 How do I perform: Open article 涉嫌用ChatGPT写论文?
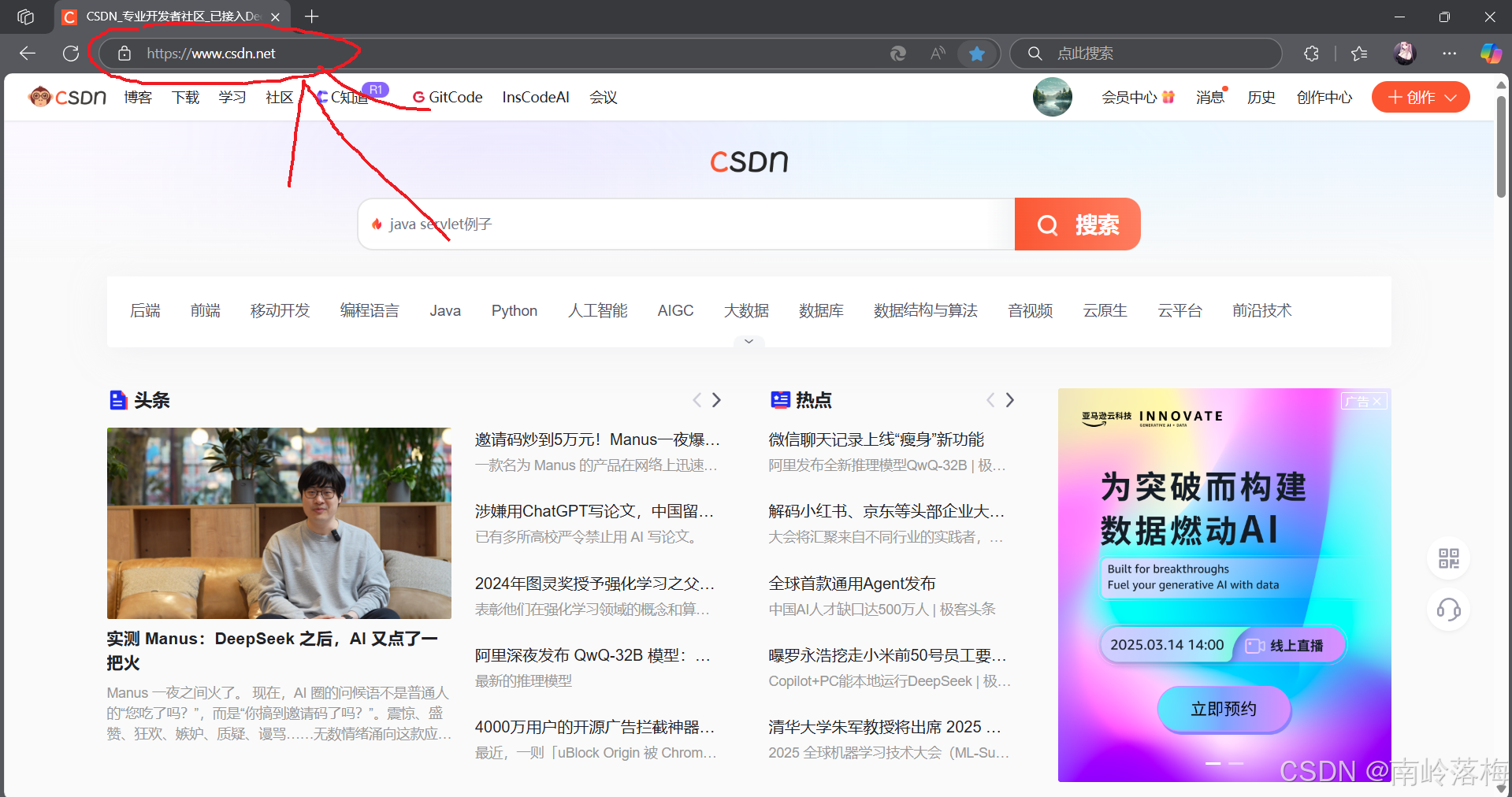point(594,511)
